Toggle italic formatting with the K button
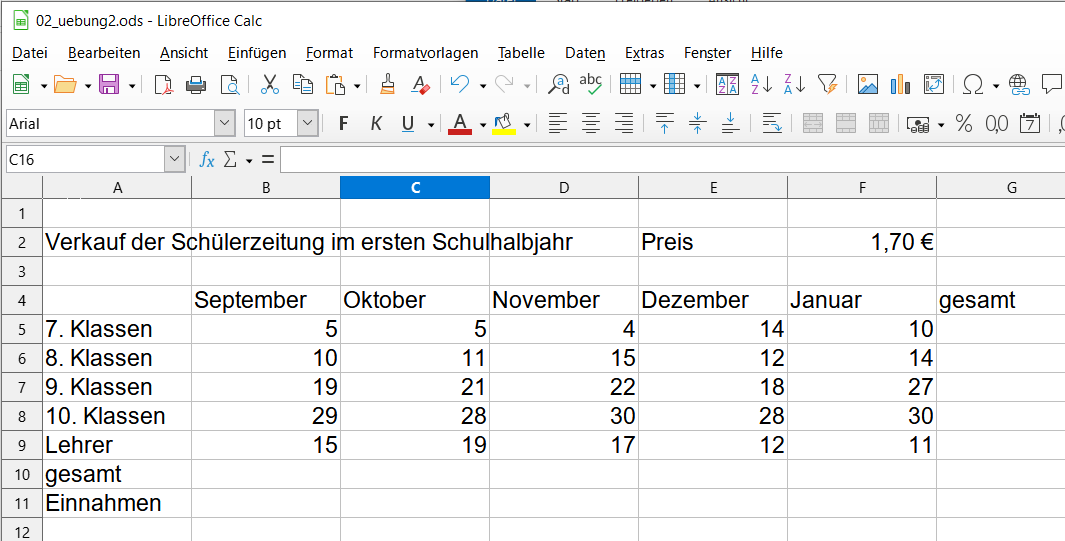1065x541 pixels. tap(376, 123)
